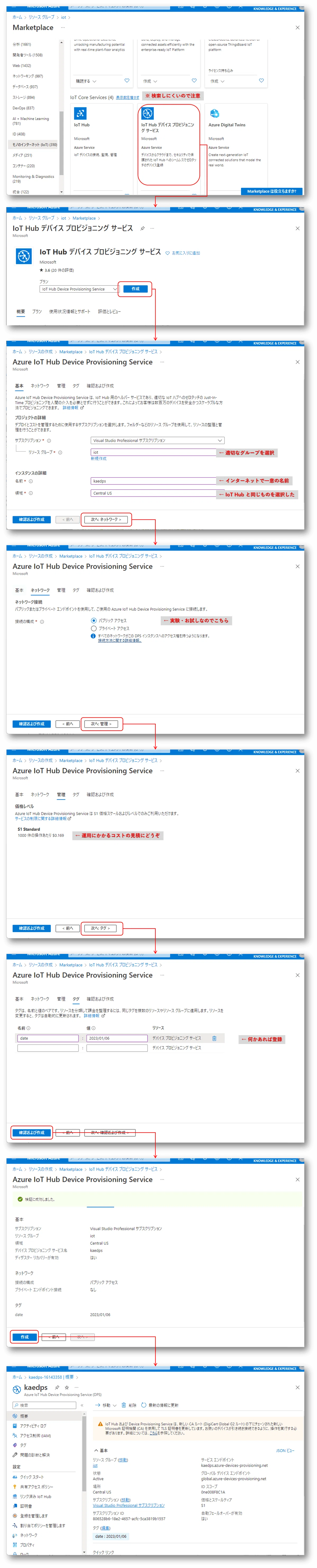Expand the 移動 dropdown in kaedps toolbar

105,1405
